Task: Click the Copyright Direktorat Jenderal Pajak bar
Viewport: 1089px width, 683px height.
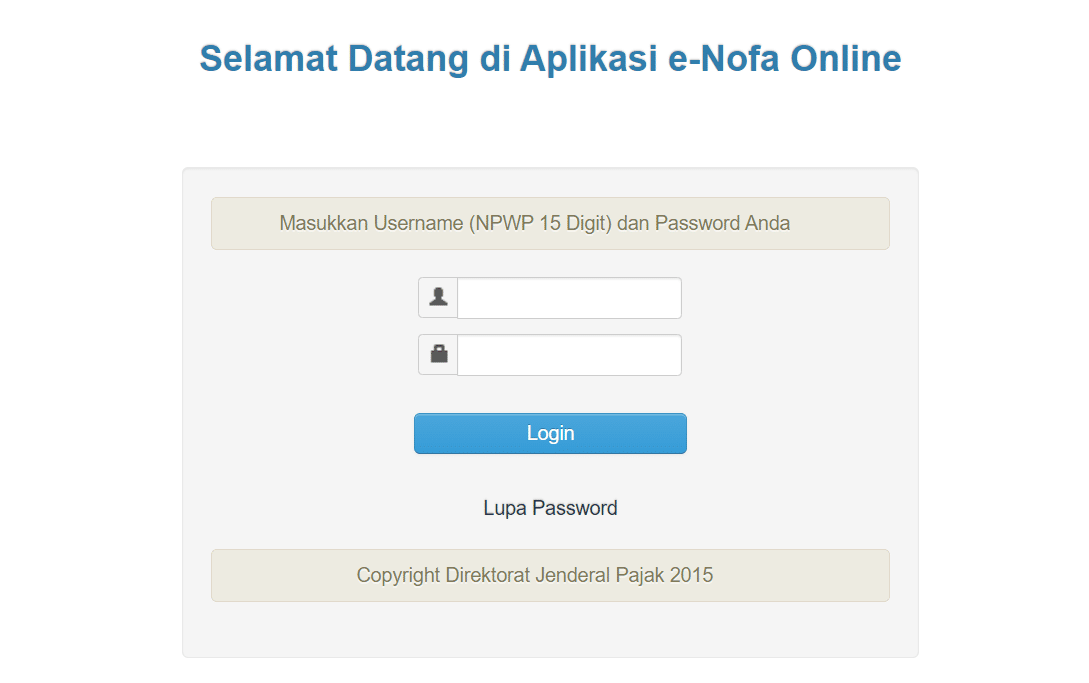Action: pyautogui.click(x=549, y=575)
